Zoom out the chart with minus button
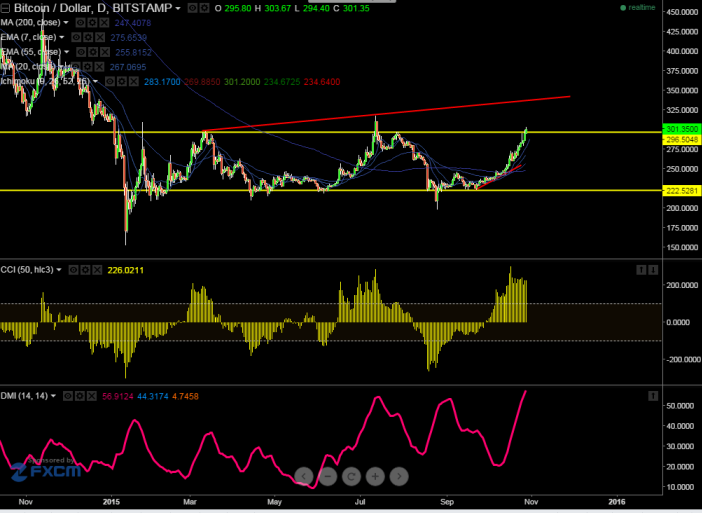702x513 pixels. click(x=328, y=476)
